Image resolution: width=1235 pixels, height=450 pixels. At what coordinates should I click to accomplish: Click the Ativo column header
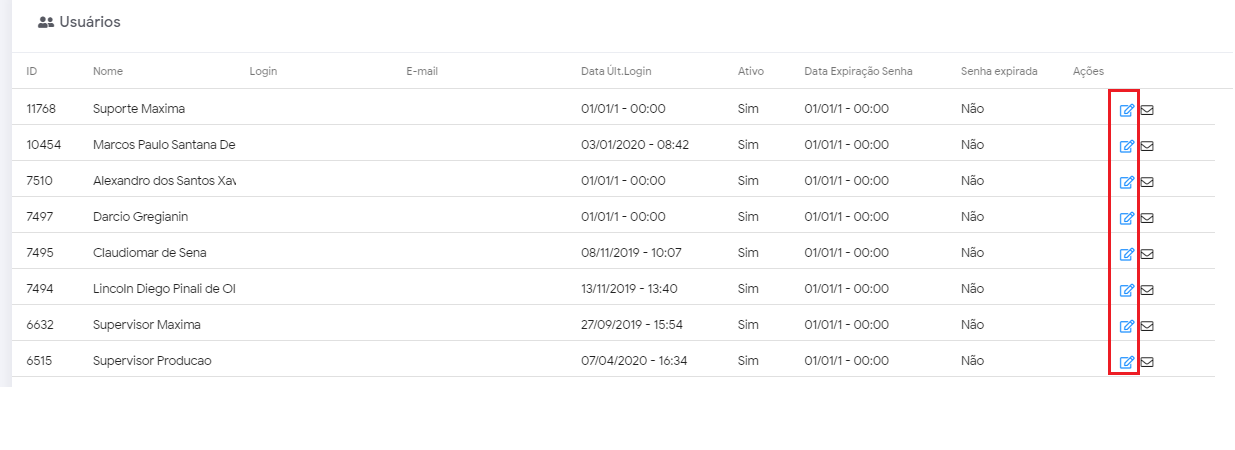750,71
